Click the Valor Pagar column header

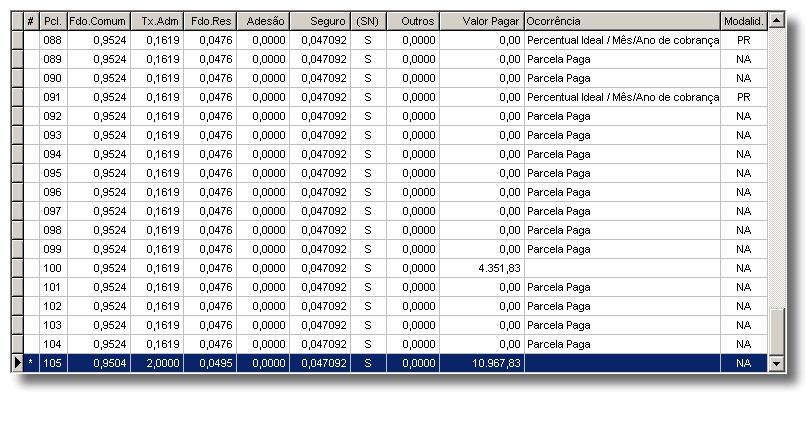tap(482, 21)
